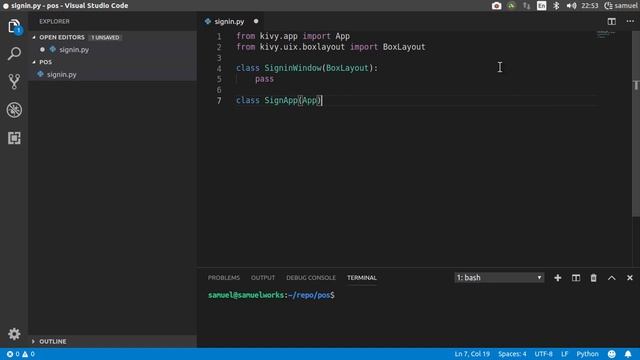The height and width of the screenshot is (360, 640).
Task: Select Python language mode in status bar
Action: (x=587, y=354)
